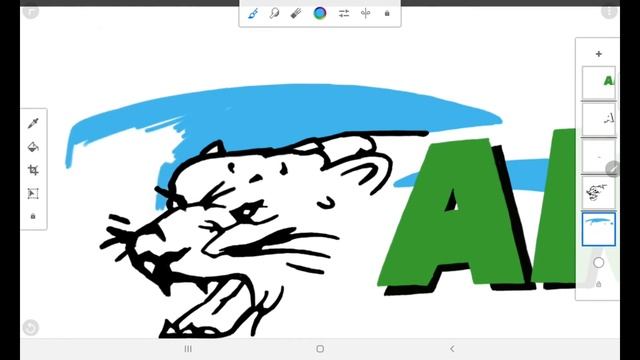The height and width of the screenshot is (360, 640).
Task: Tap the undo arrow button
Action: click(x=31, y=327)
